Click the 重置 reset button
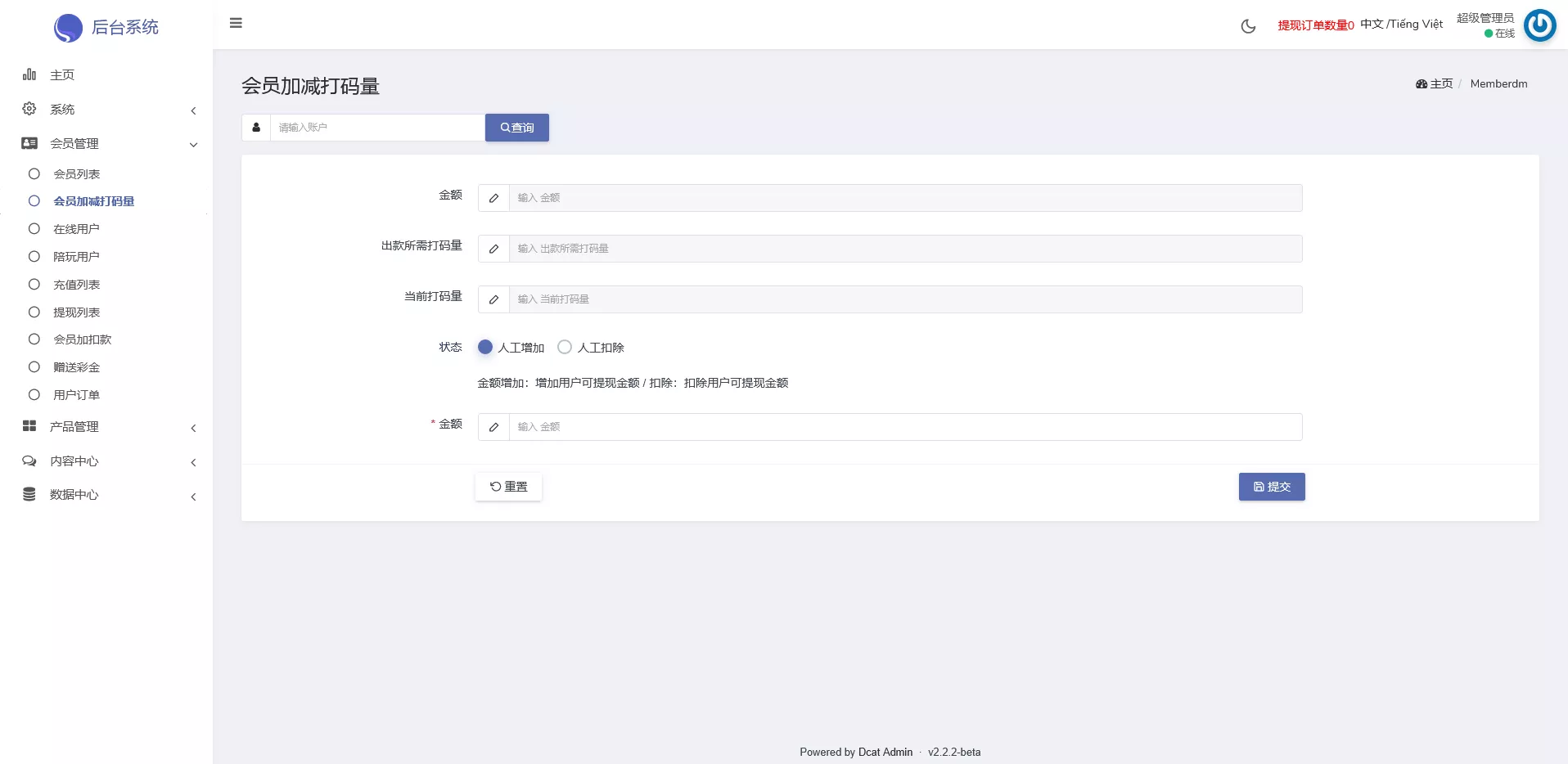Image resolution: width=1568 pixels, height=764 pixels. tap(508, 487)
